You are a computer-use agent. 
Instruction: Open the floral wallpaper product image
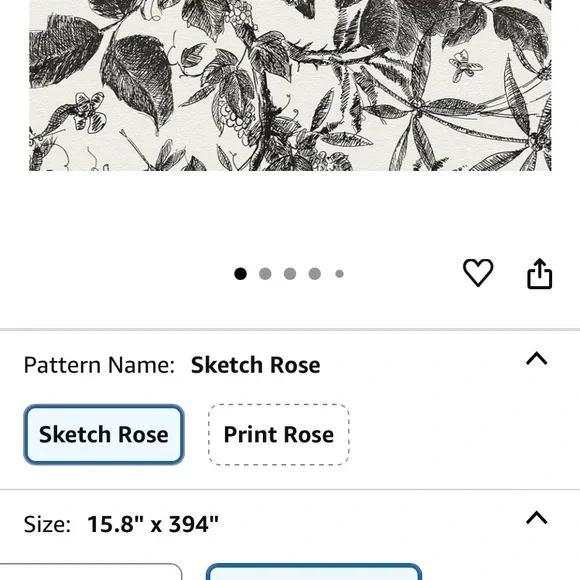click(x=290, y=85)
